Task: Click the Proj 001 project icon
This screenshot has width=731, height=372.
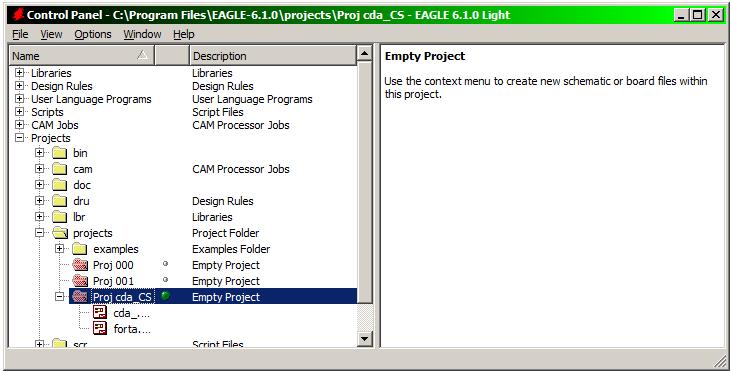Action: tap(80, 281)
